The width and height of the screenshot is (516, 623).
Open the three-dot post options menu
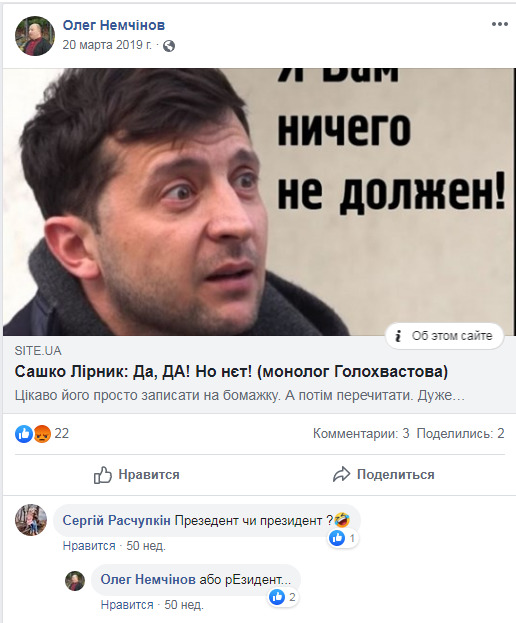[499, 24]
